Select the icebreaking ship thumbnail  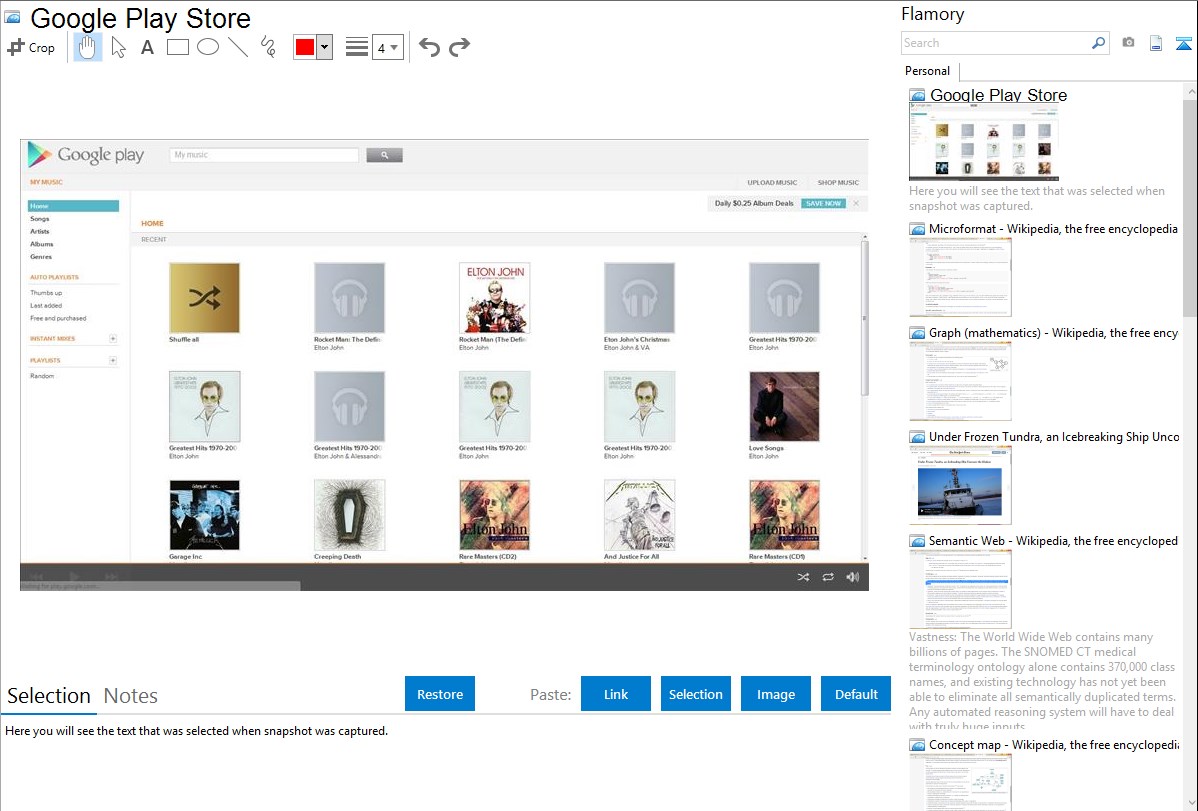click(960, 485)
